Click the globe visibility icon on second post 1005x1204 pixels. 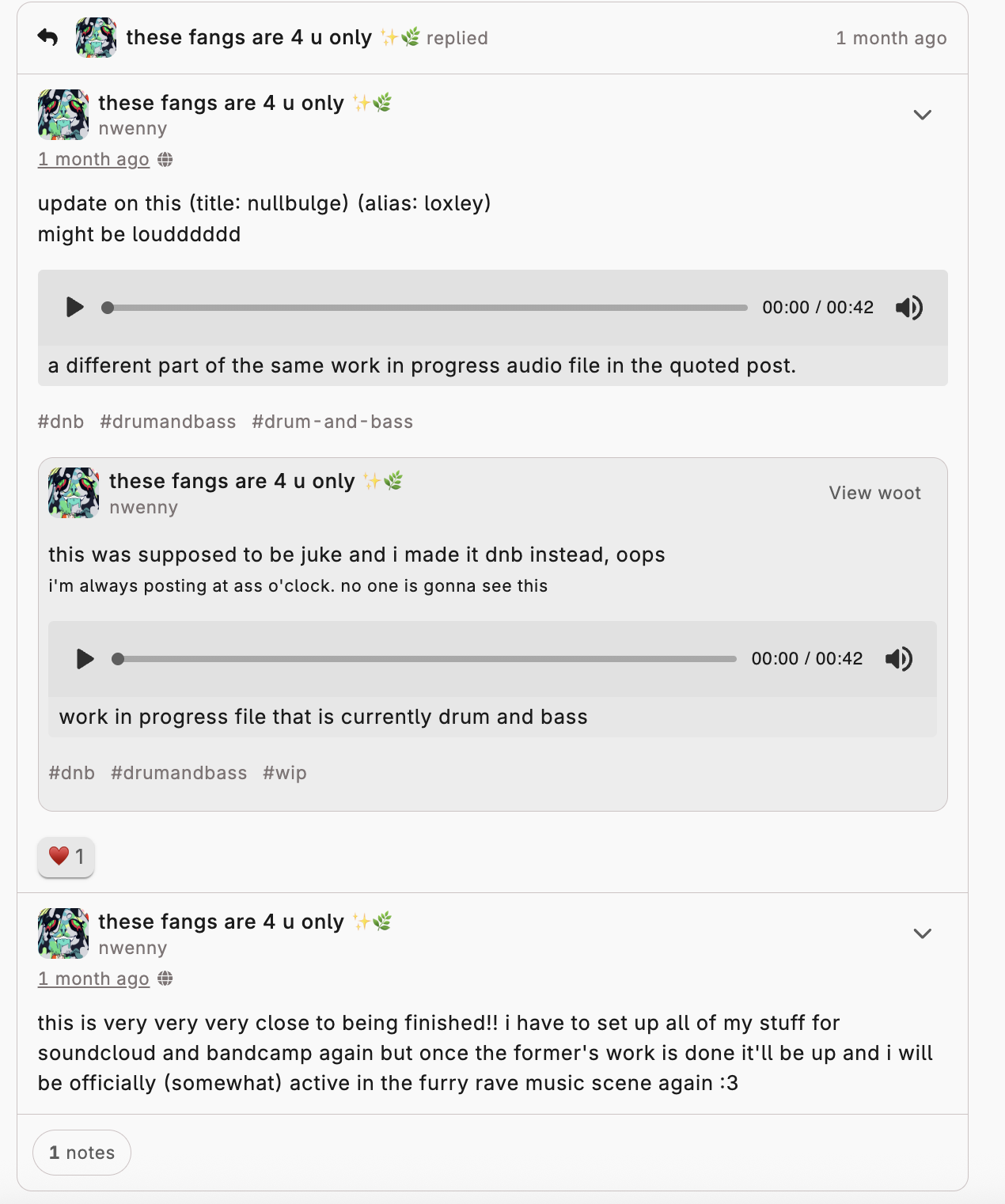[165, 979]
